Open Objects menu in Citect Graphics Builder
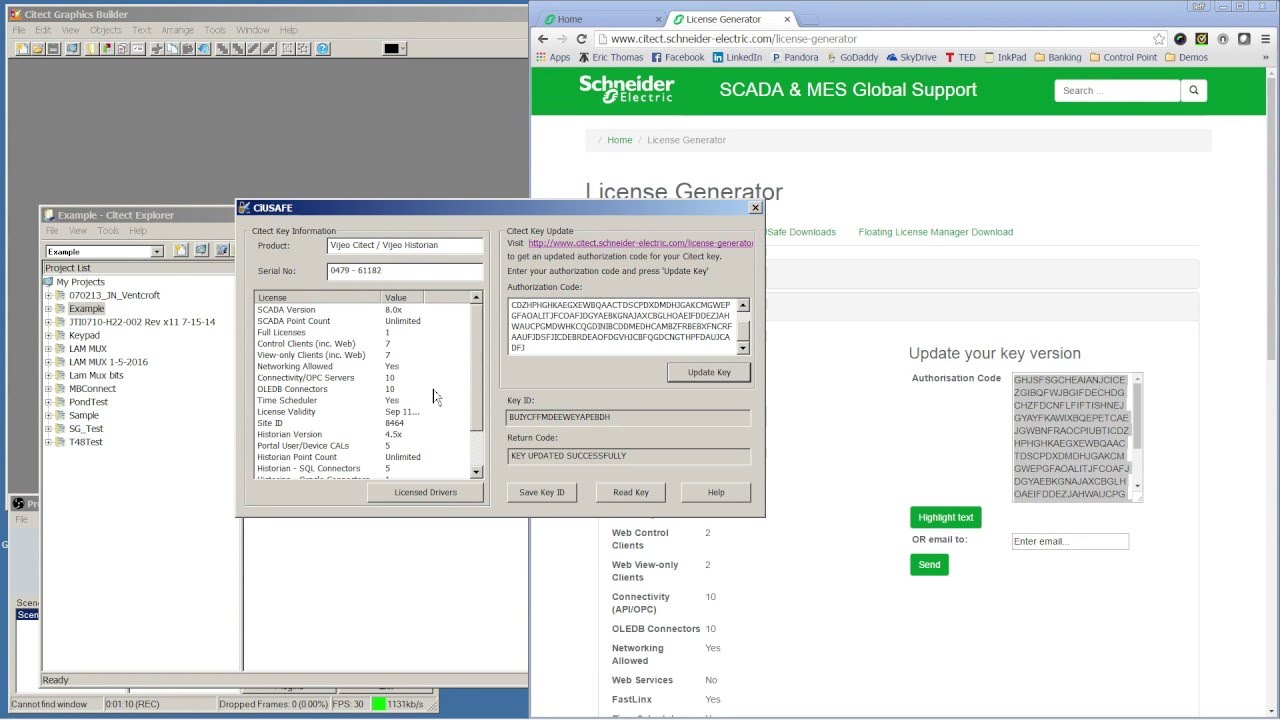This screenshot has width=1280, height=720. pos(105,30)
